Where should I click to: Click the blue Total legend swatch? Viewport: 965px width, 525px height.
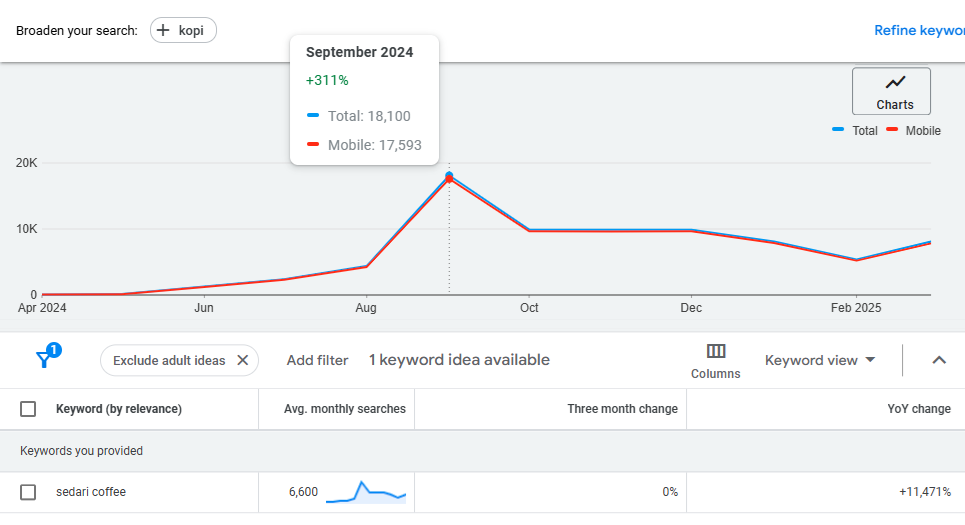[x=838, y=130]
